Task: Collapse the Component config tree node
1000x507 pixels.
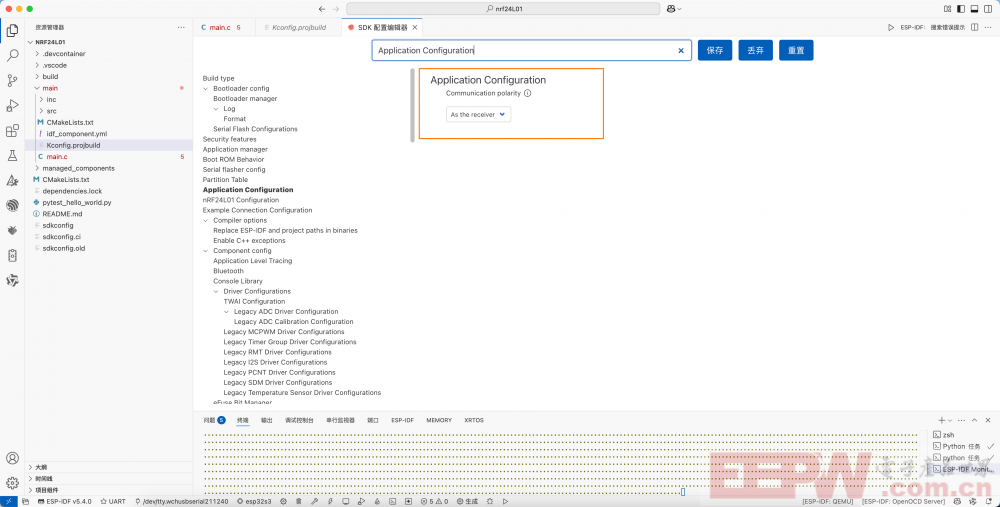Action: point(206,251)
